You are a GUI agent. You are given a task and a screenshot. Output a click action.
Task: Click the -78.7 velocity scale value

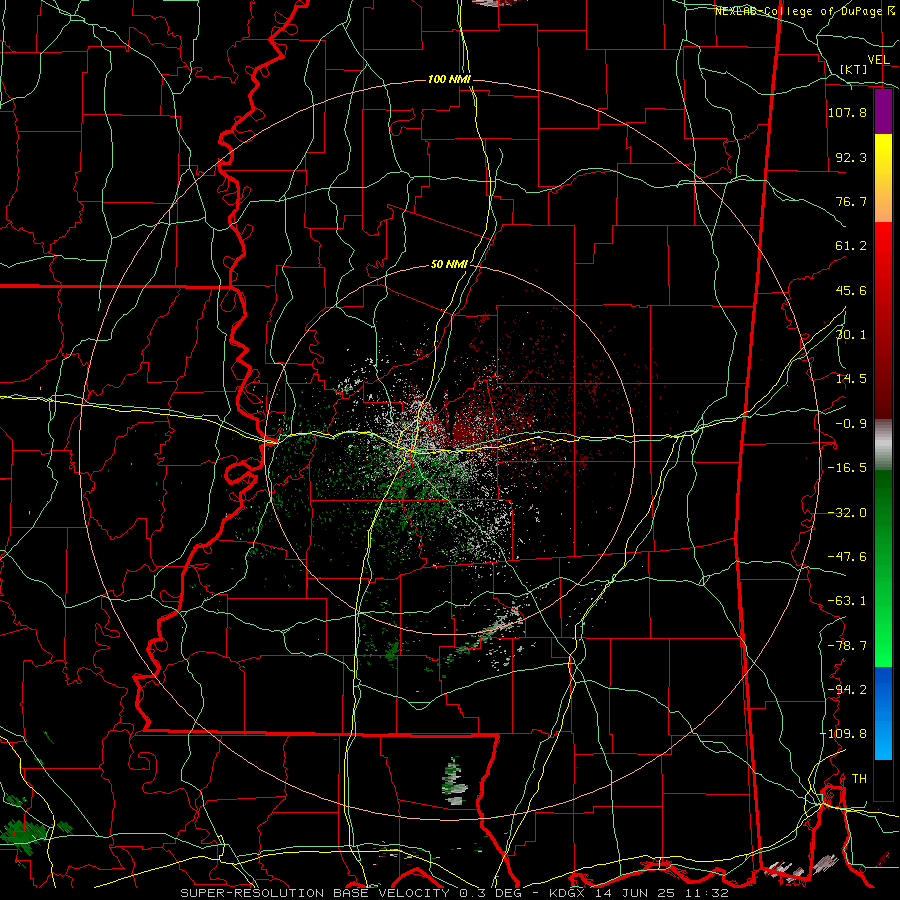(x=847, y=646)
